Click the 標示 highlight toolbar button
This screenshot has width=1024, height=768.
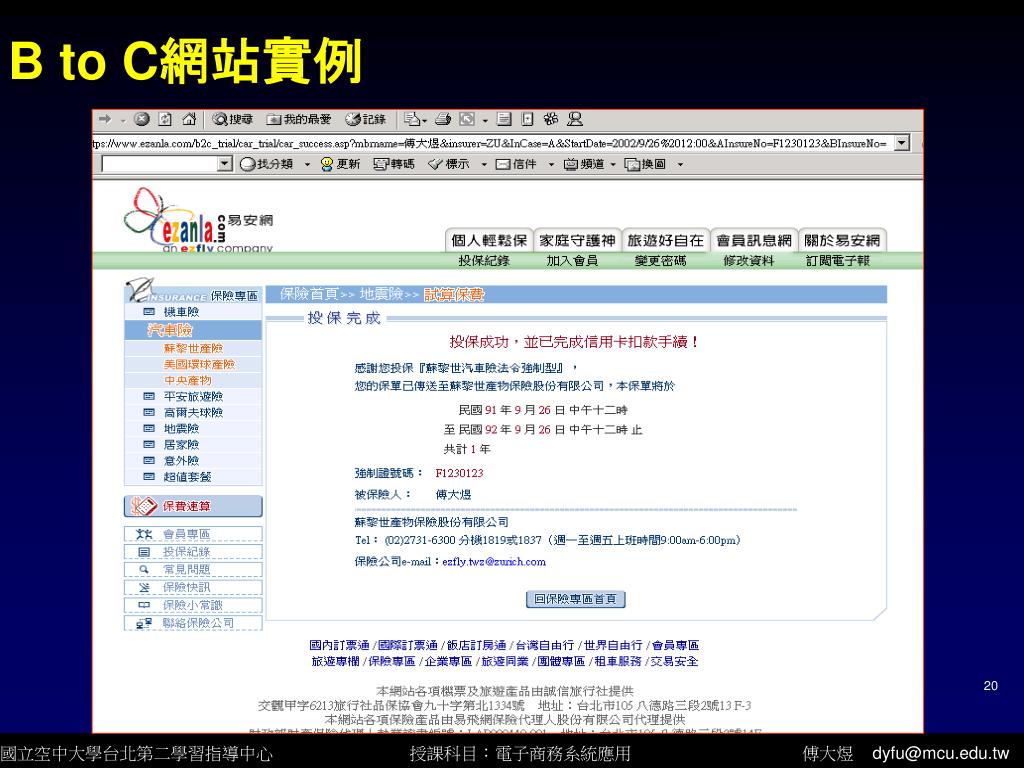point(449,164)
